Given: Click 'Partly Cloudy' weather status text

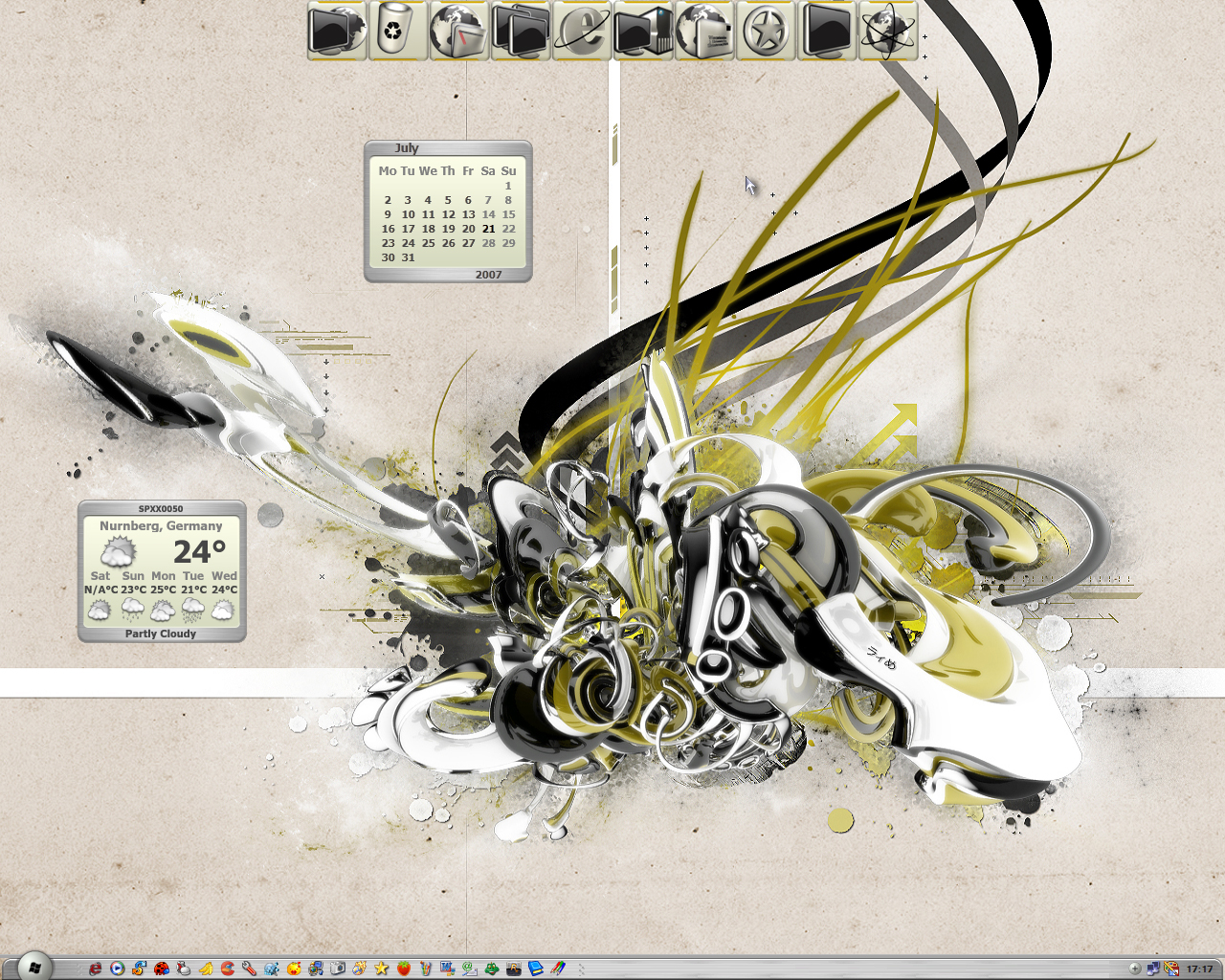Looking at the screenshot, I should 161,634.
